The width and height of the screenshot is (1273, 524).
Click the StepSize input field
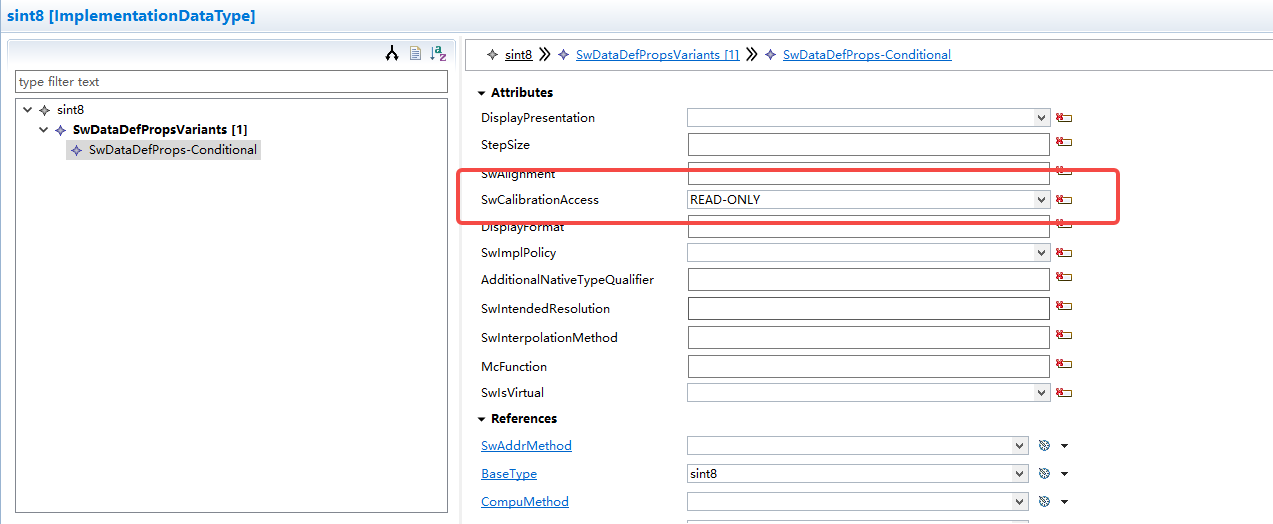coord(868,145)
